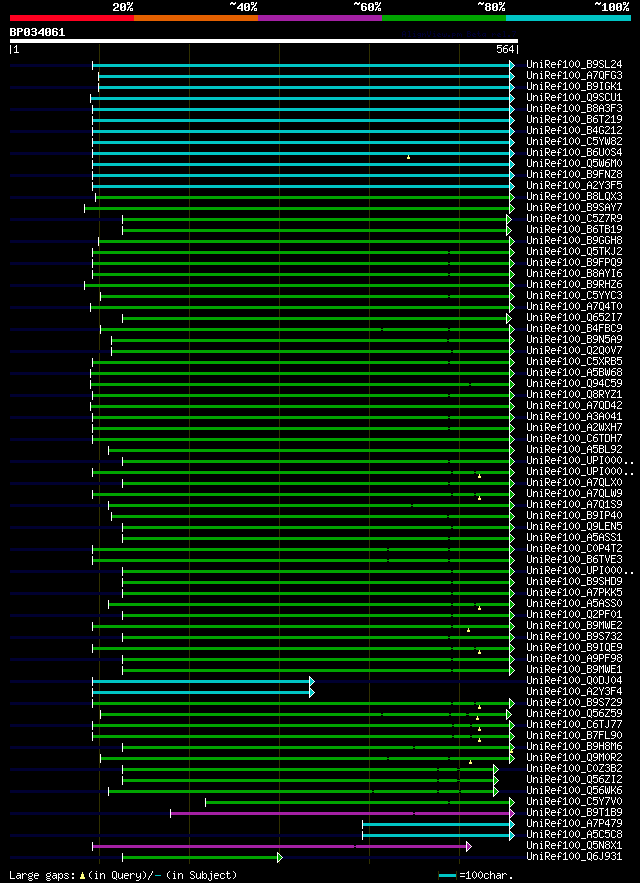
Task: Click the short green alignment bar for Q6J931
Action: (202, 857)
